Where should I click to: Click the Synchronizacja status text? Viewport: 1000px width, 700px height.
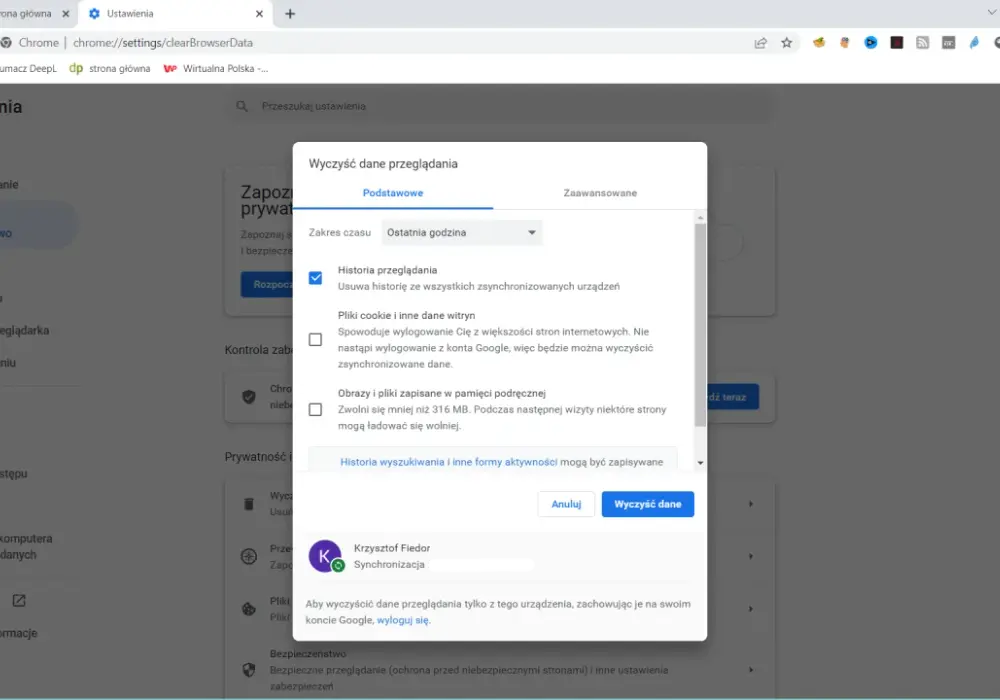(x=389, y=565)
